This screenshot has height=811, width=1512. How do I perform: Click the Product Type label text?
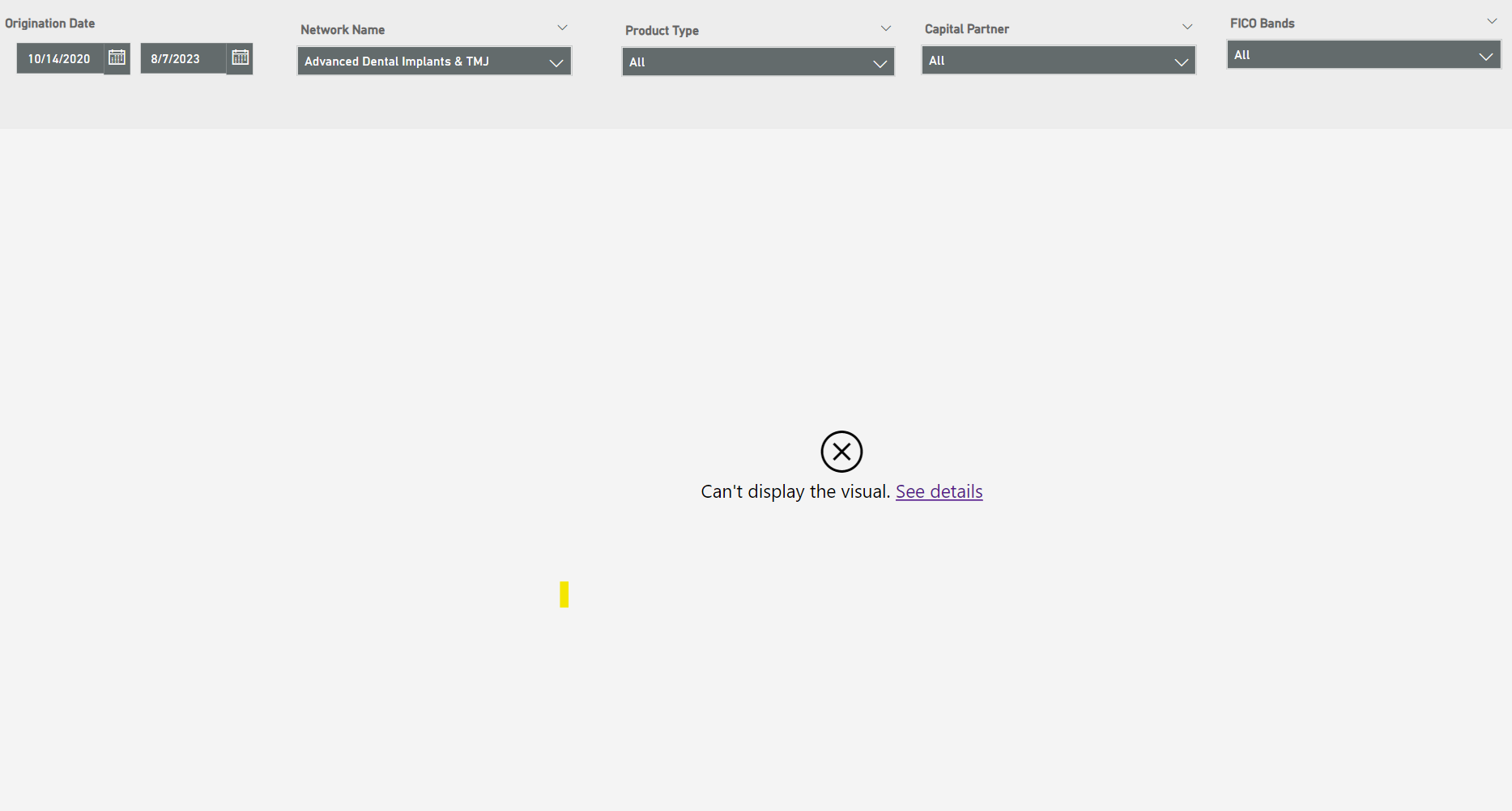tap(662, 31)
